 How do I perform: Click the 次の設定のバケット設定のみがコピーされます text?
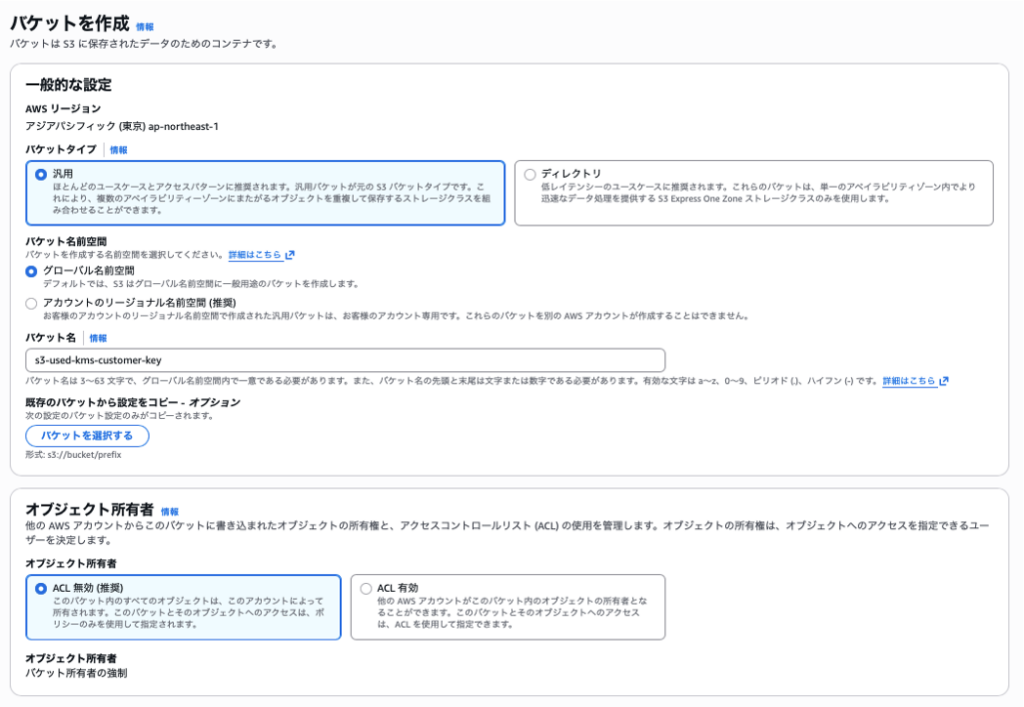(x=120, y=416)
